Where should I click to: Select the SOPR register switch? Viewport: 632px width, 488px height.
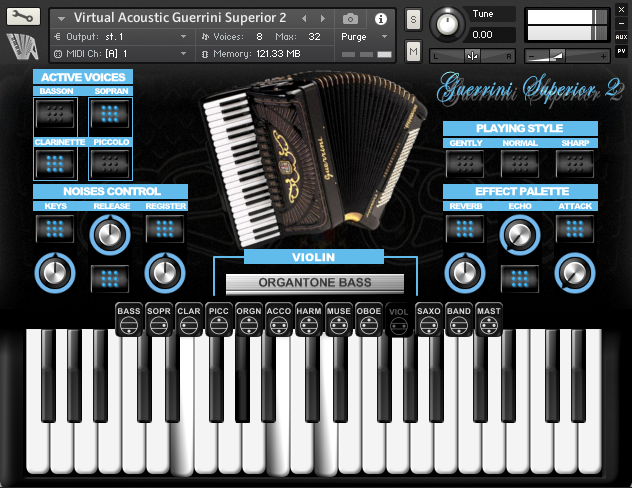pos(159,319)
